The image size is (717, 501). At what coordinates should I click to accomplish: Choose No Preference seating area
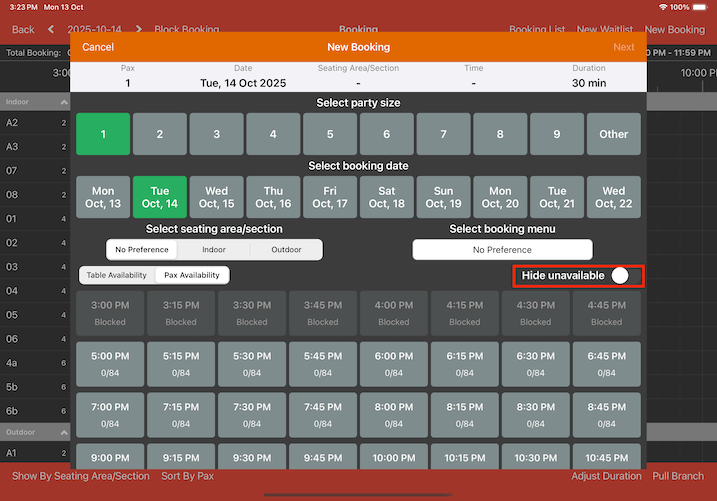coord(142,250)
